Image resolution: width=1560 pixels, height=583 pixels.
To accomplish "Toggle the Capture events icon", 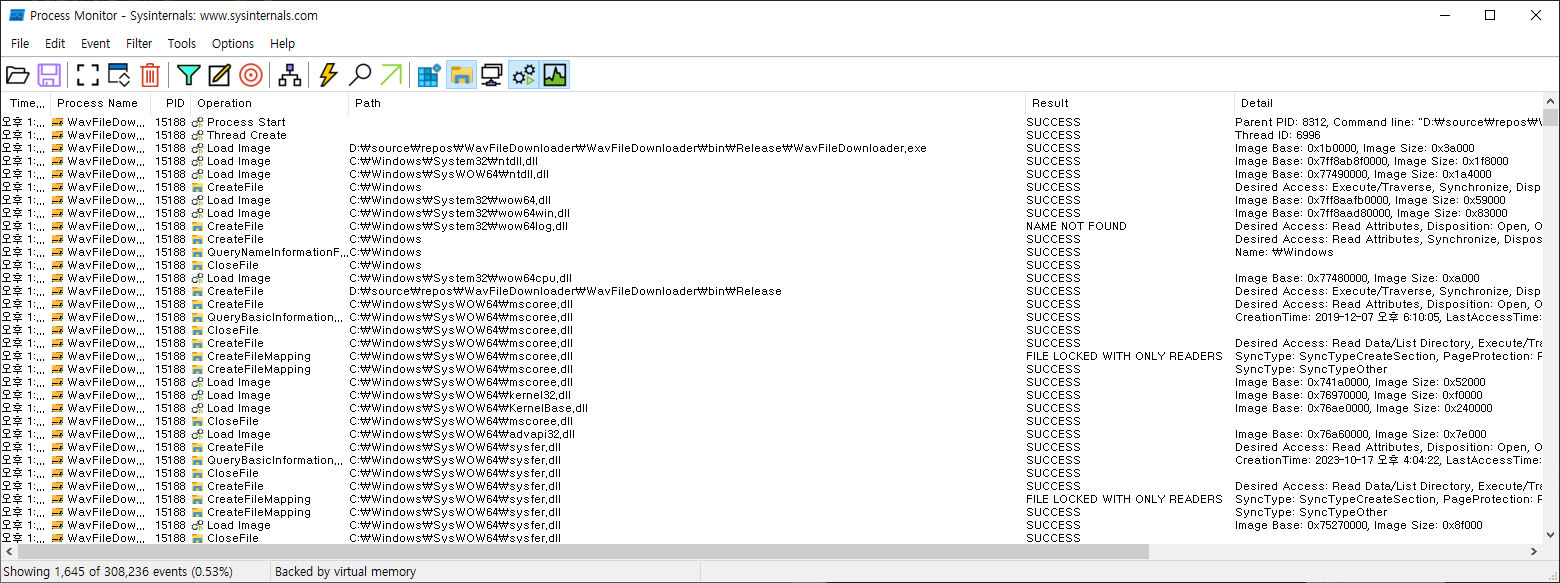I will pos(88,75).
